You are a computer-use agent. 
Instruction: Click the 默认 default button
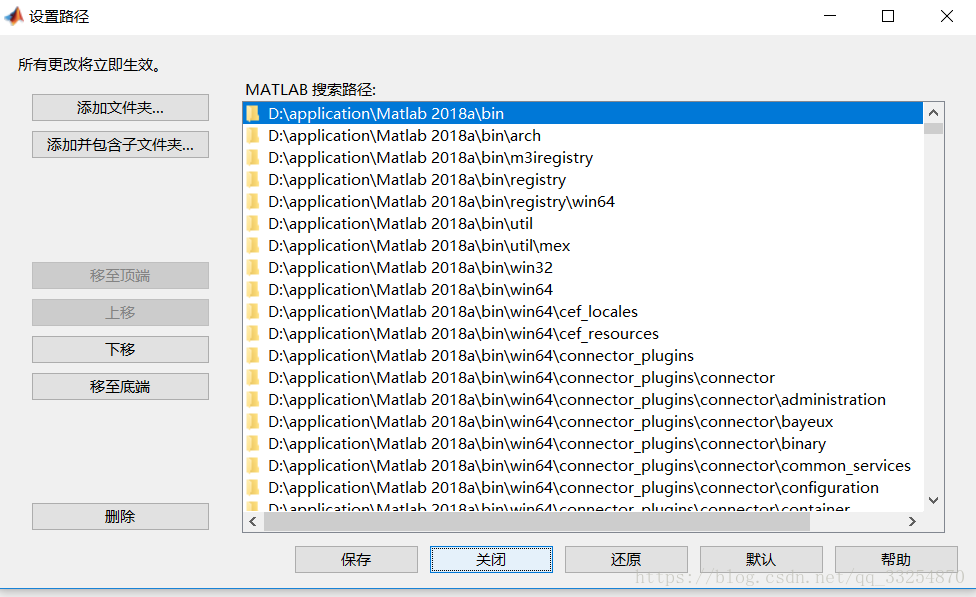tap(761, 560)
